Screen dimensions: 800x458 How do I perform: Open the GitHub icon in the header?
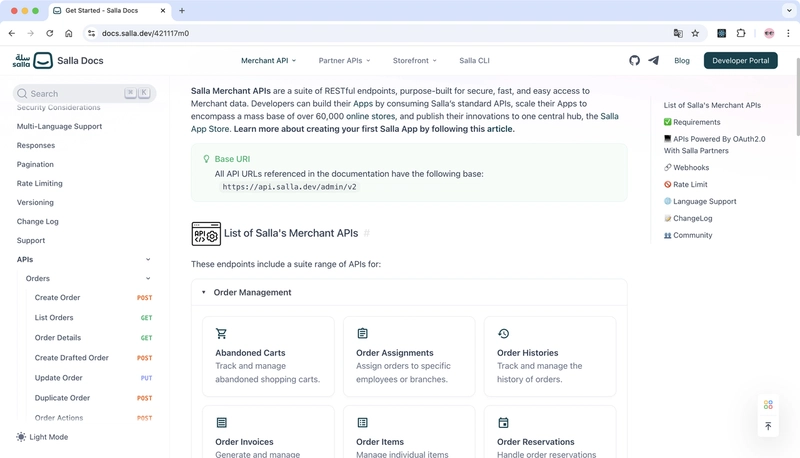click(634, 61)
